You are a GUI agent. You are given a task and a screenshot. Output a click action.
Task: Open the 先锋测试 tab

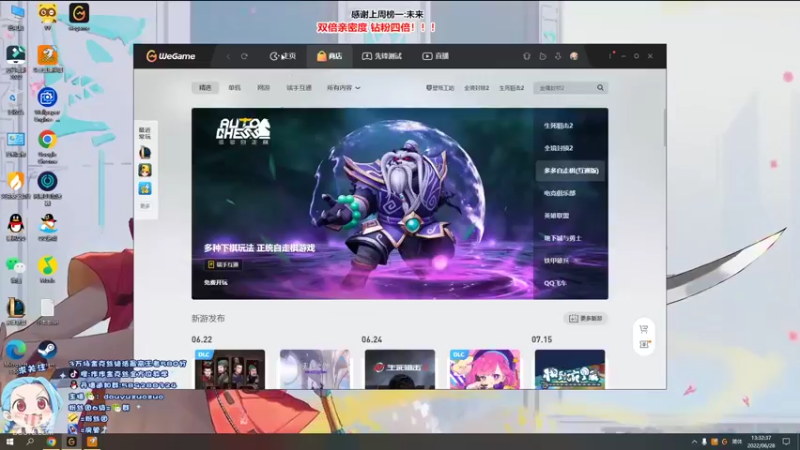[382, 56]
